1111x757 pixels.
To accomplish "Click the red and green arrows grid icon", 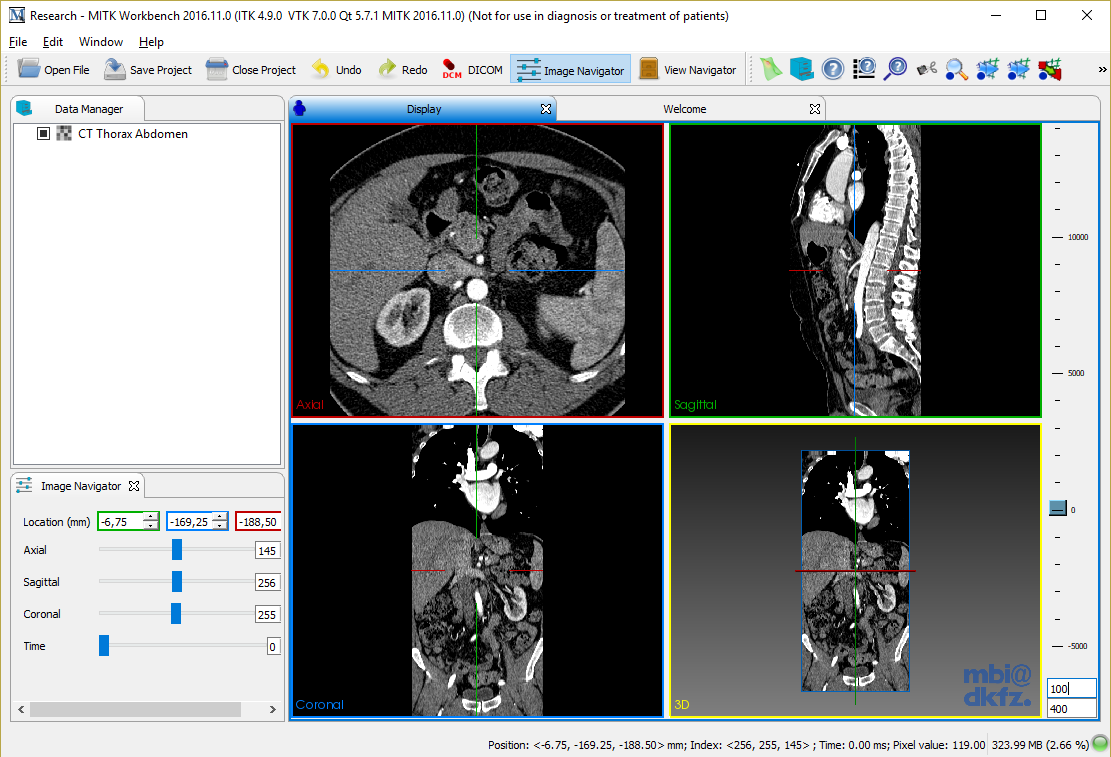I will click(x=1050, y=69).
